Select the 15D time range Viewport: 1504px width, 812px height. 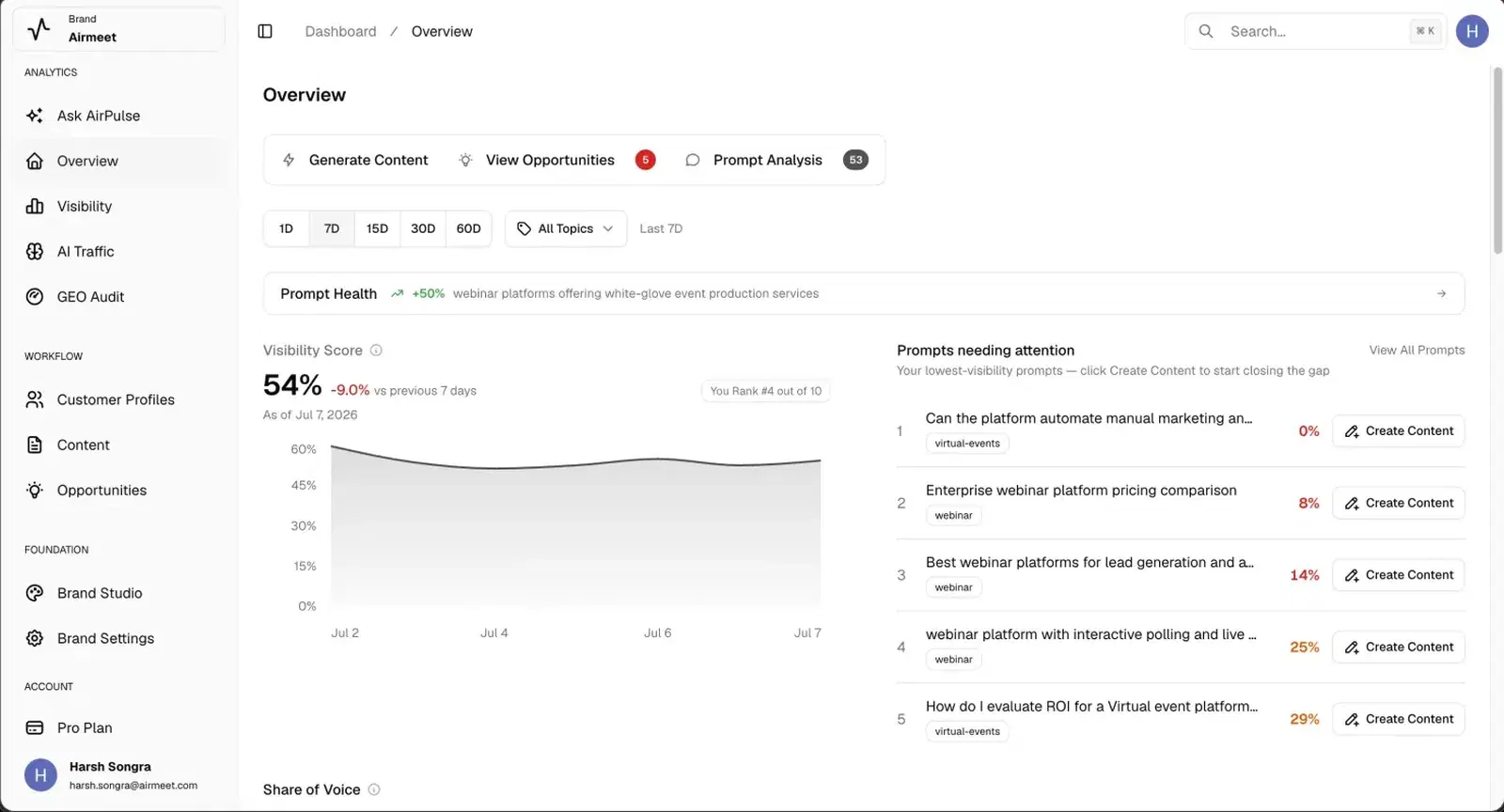click(377, 228)
